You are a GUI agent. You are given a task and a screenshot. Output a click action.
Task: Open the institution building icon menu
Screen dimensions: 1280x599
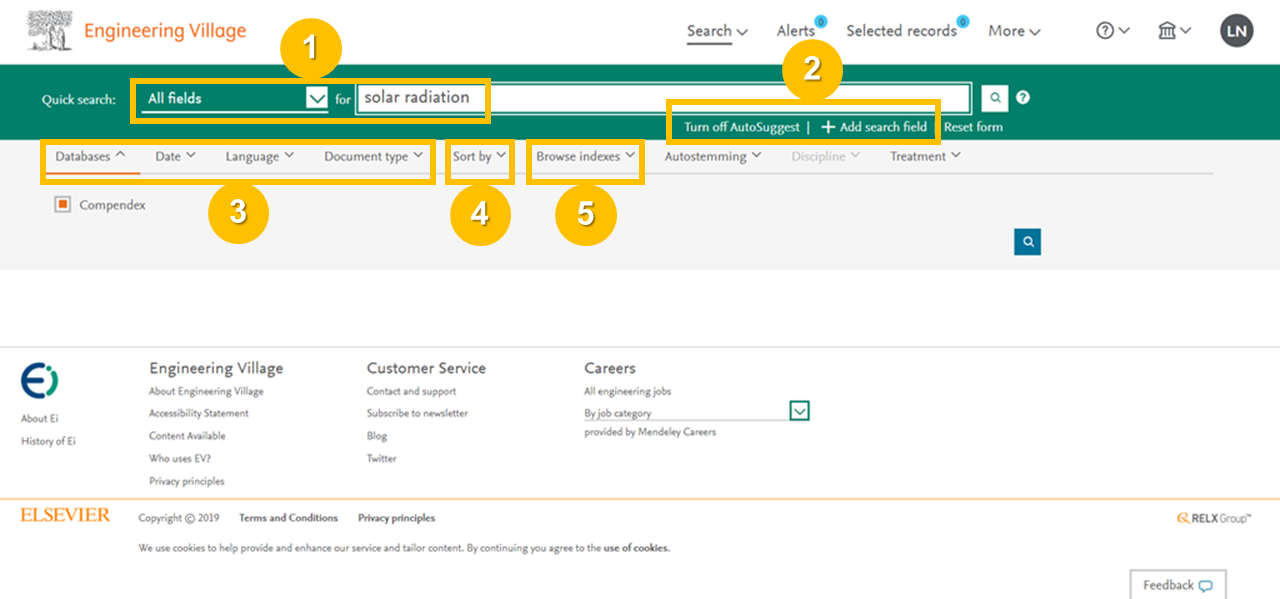coord(1174,31)
